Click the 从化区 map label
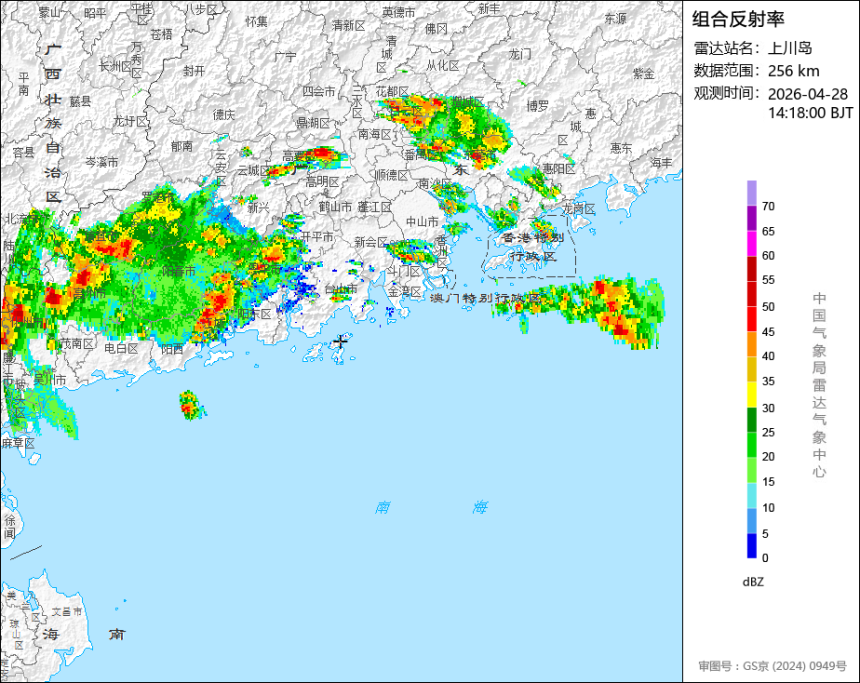860x683 pixels. tap(443, 66)
